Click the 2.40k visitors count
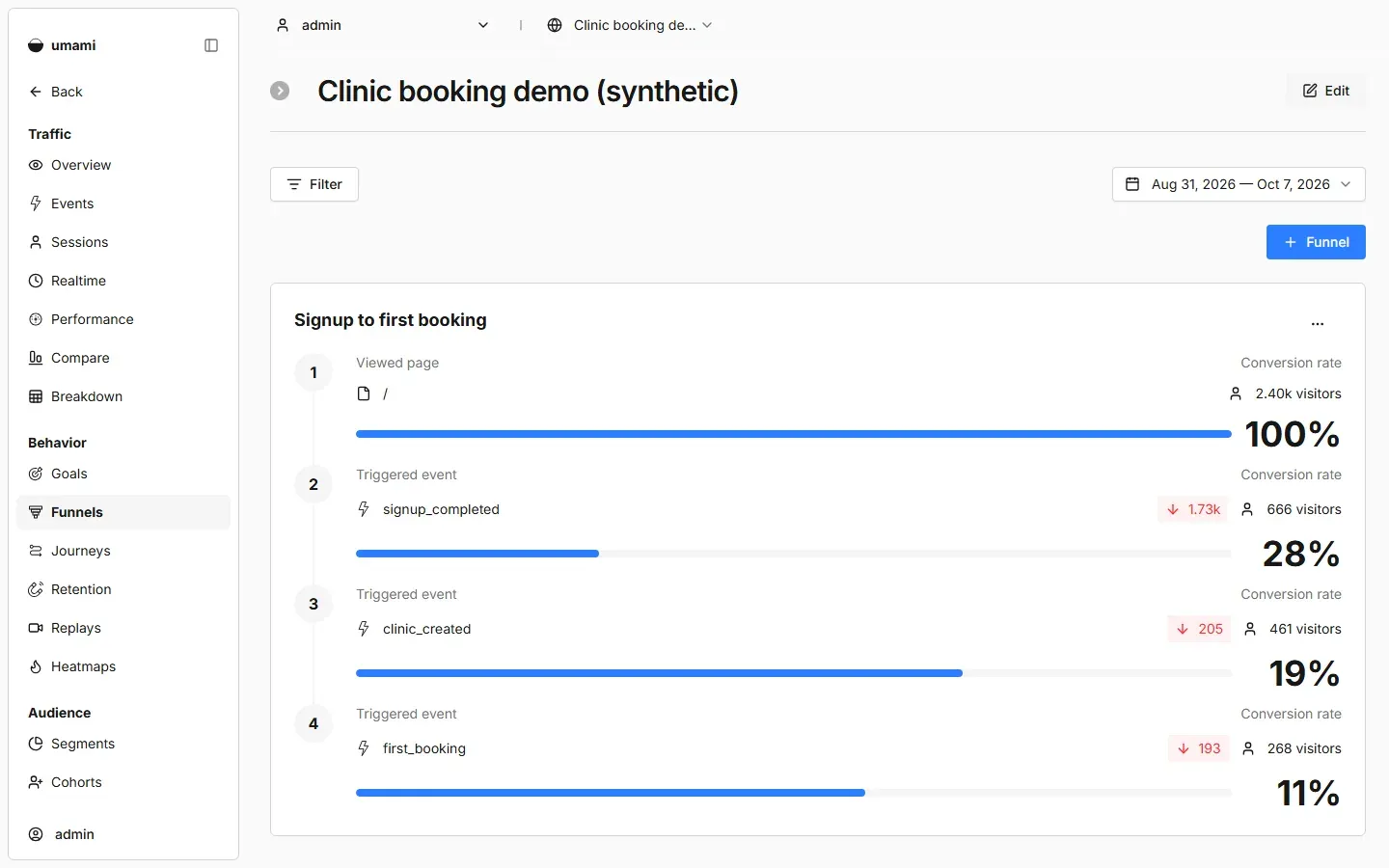The width and height of the screenshot is (1389, 868). (x=1298, y=393)
